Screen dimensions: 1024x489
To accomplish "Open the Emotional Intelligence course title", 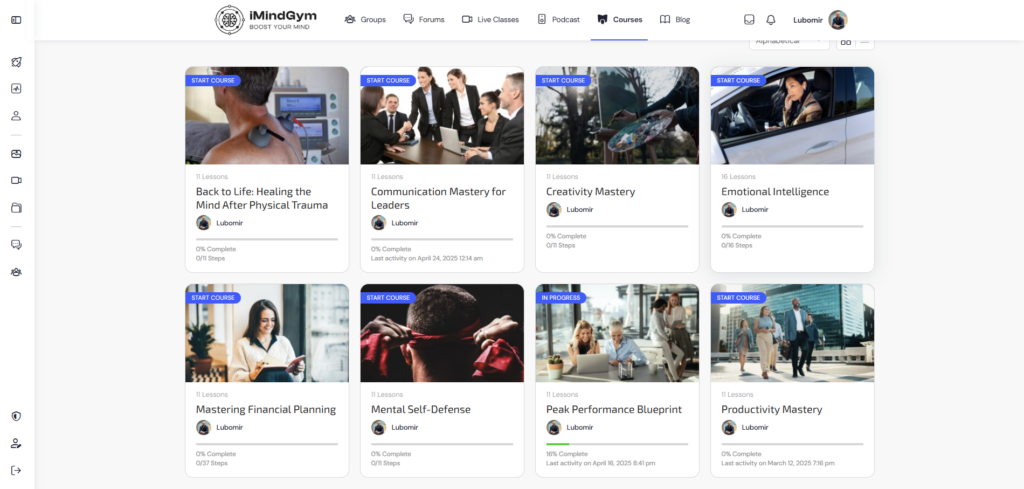I will click(x=775, y=191).
